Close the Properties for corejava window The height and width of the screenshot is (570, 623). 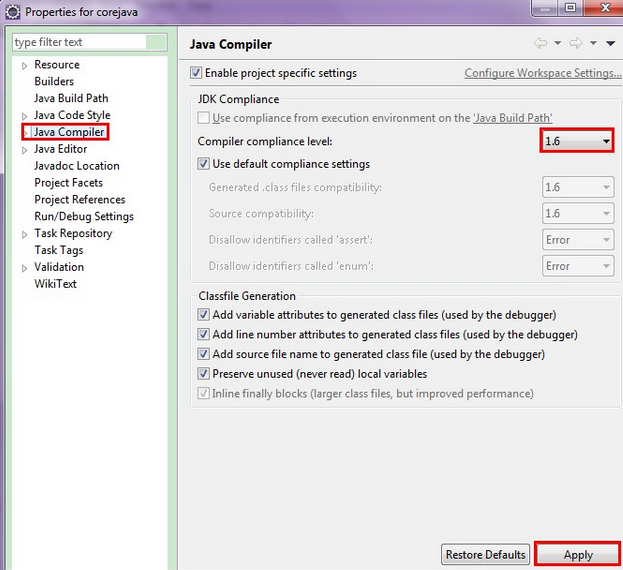(604, 7)
